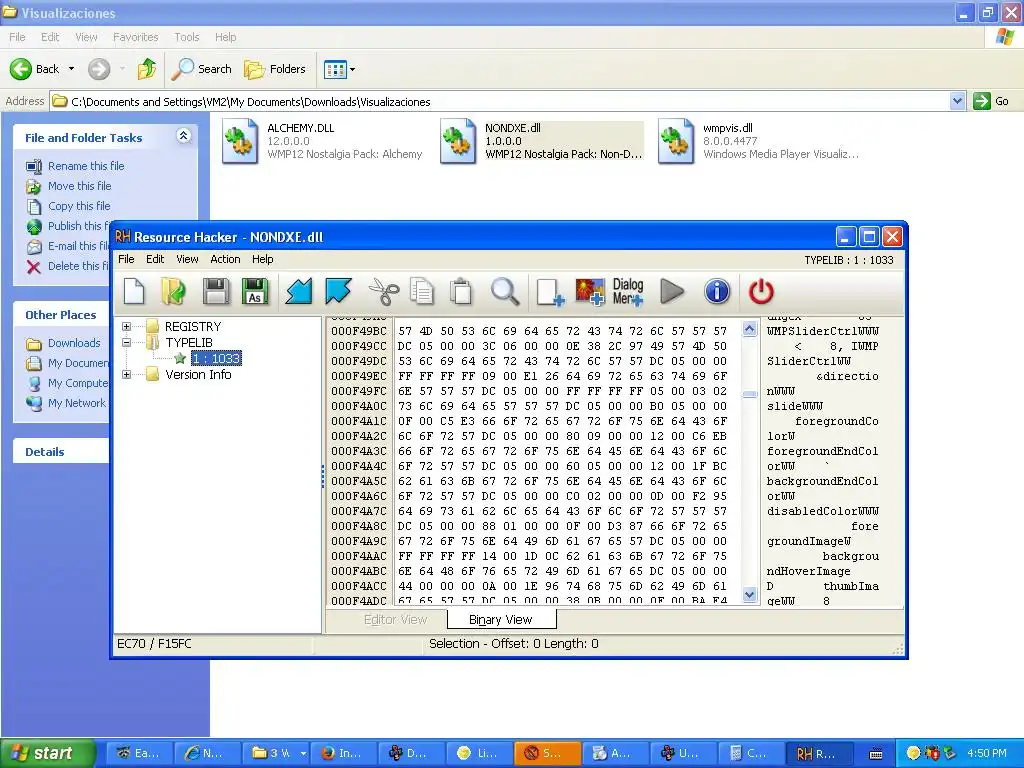Click Explorer Search toolbar button
The height and width of the screenshot is (768, 1024).
[202, 69]
